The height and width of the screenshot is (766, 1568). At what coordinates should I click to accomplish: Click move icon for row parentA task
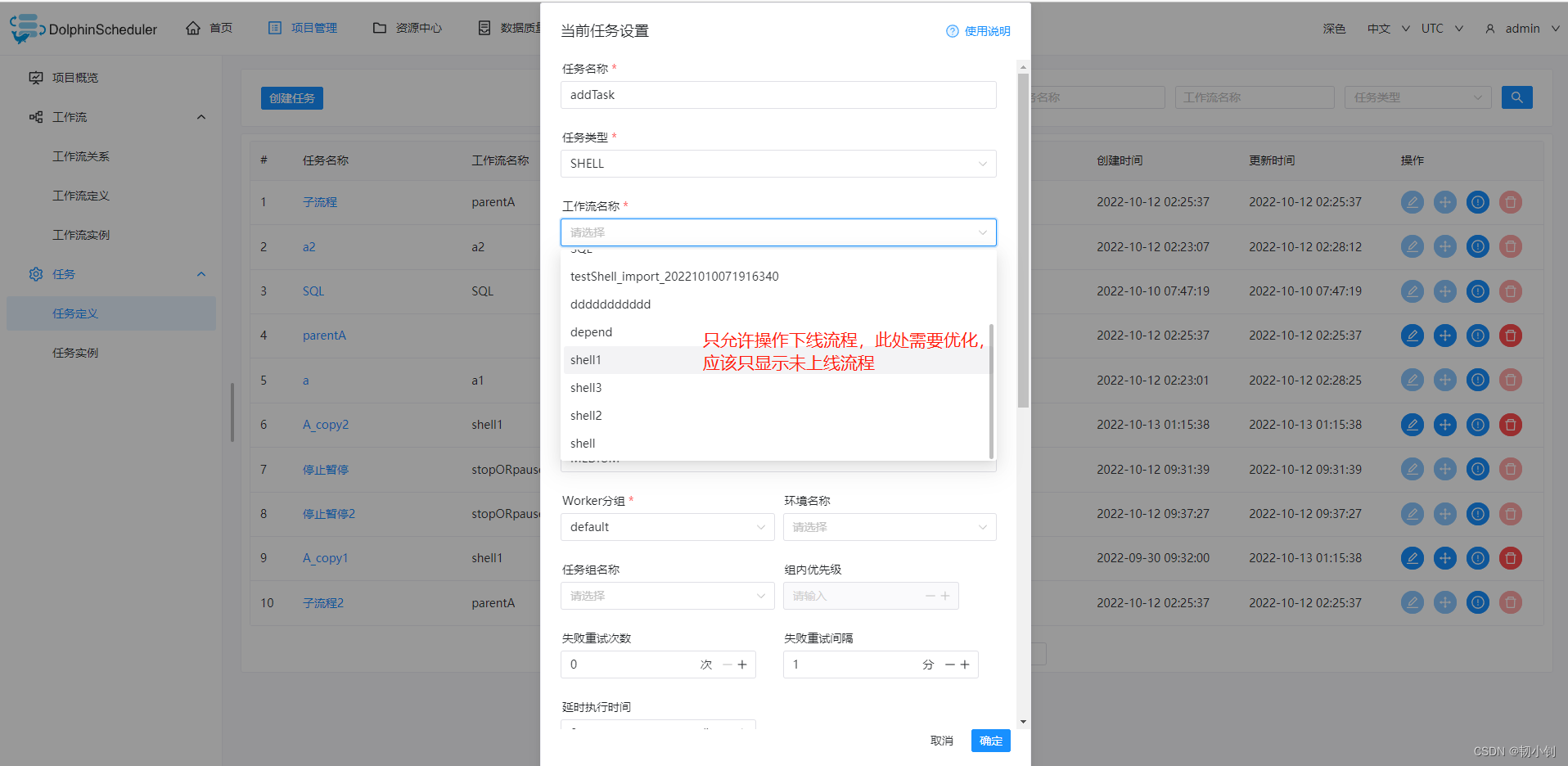pos(1444,336)
